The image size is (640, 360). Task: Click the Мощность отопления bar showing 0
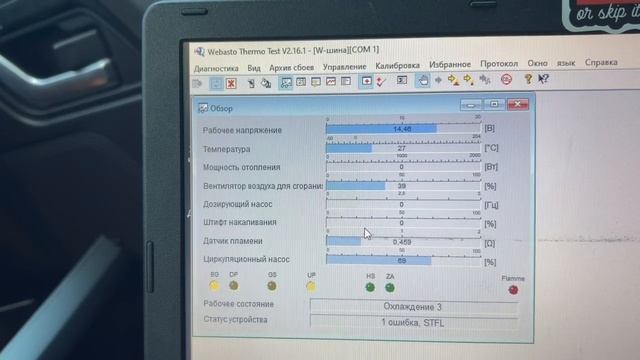coord(403,167)
